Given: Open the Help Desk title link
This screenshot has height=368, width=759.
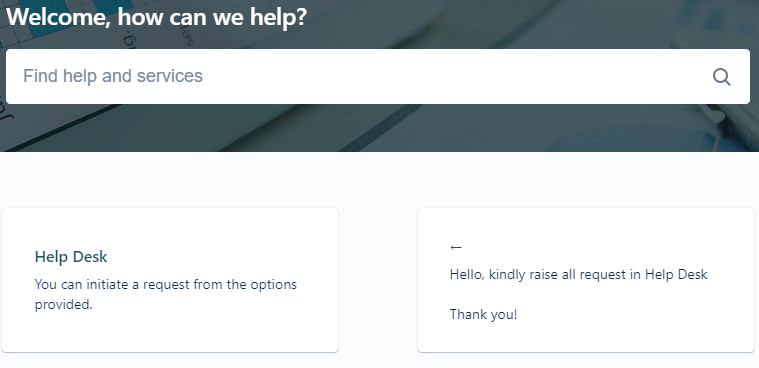Looking at the screenshot, I should point(71,257).
